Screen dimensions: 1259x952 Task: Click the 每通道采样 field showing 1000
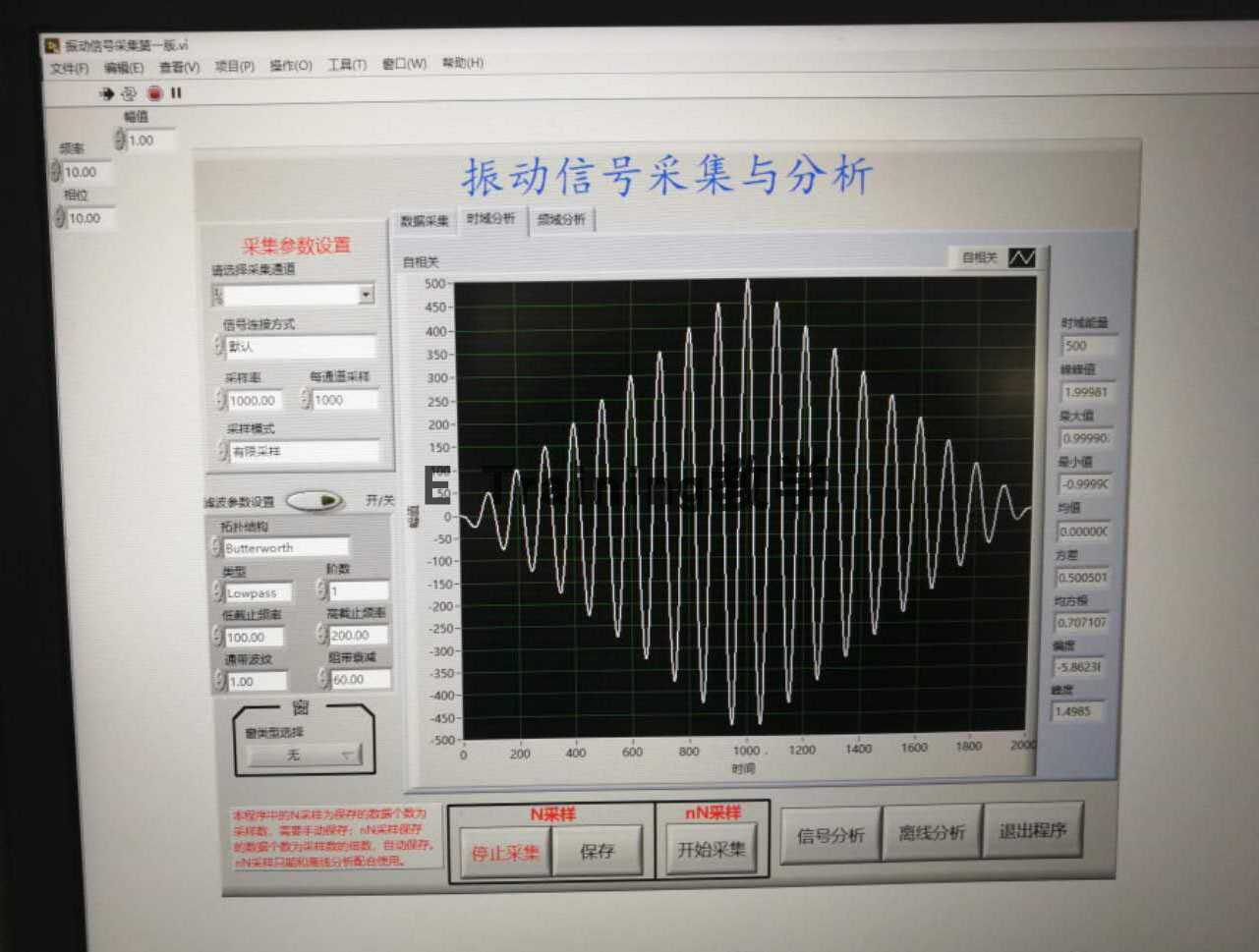pos(345,400)
